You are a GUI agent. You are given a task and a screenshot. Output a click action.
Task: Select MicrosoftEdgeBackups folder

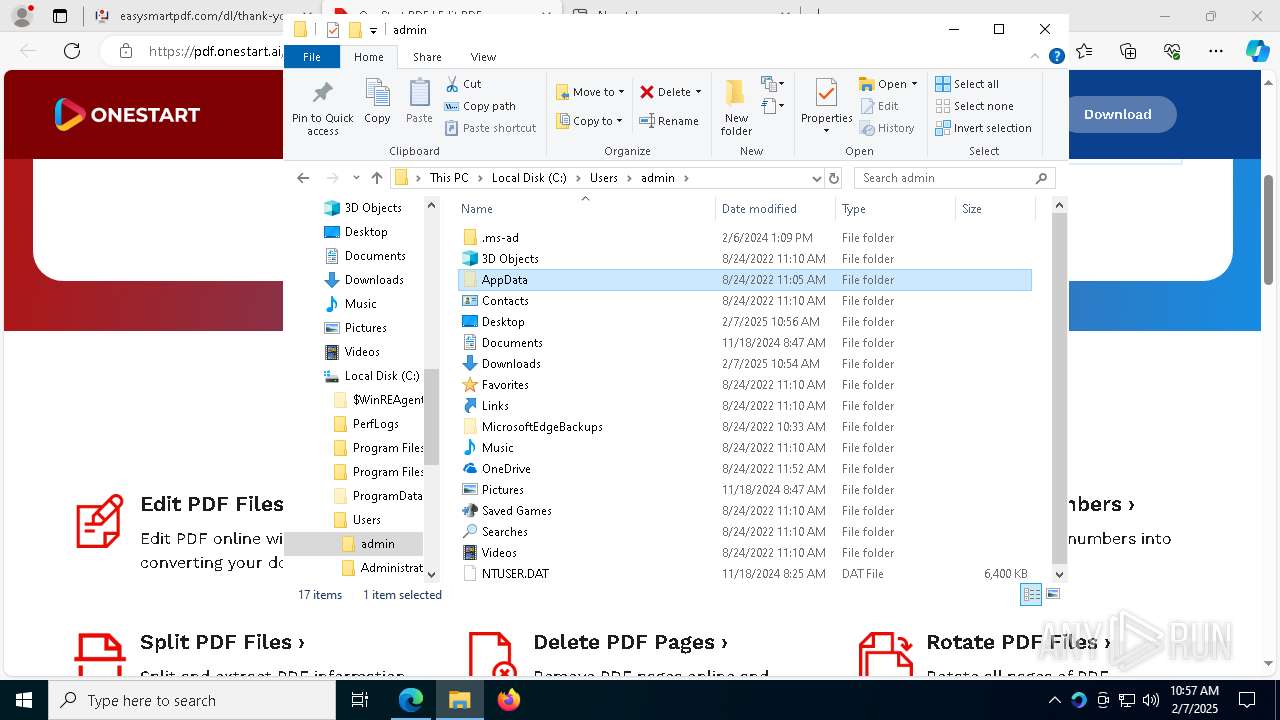pos(744,427)
